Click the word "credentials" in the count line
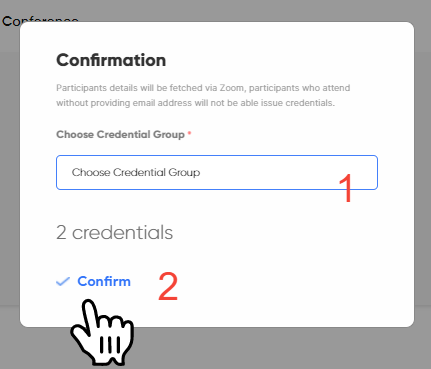 pos(122,232)
